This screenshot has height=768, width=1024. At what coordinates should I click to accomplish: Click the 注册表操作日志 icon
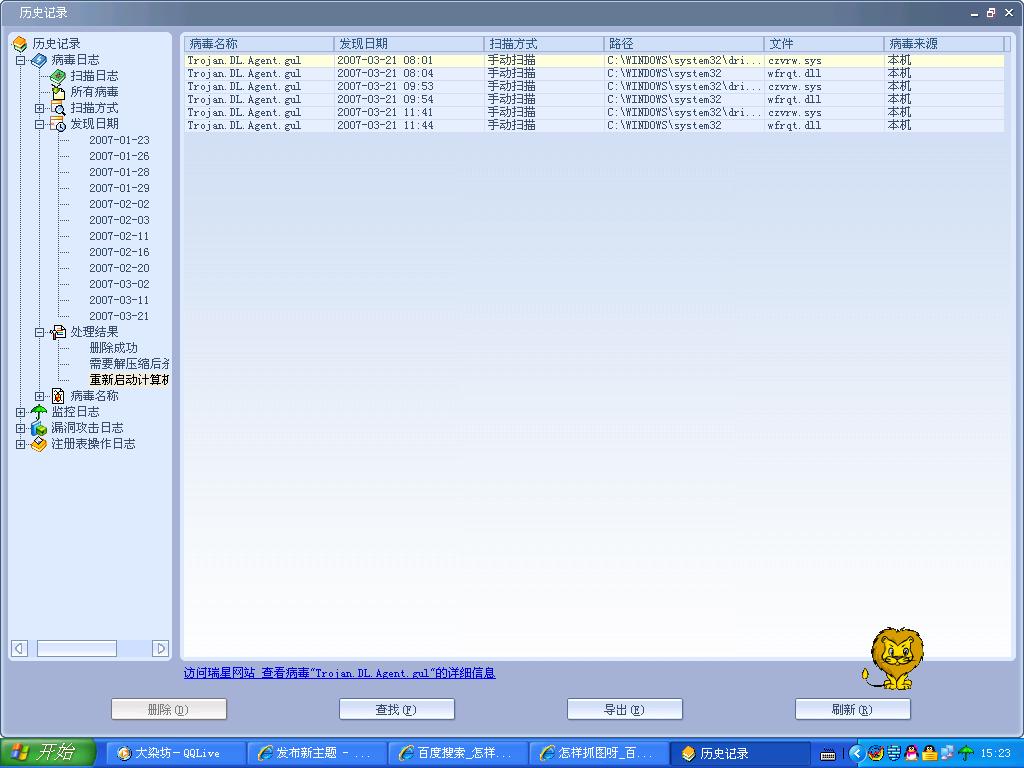39,444
